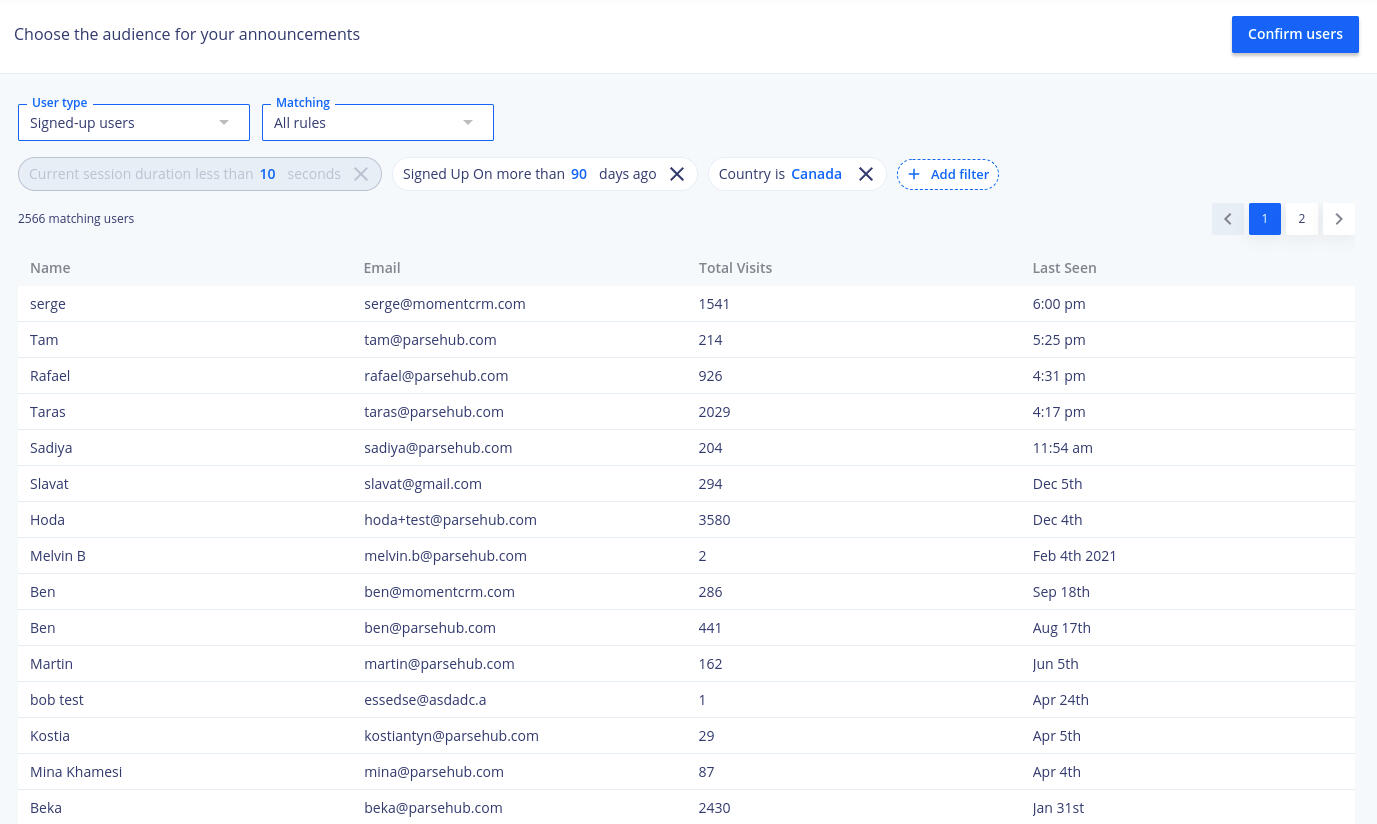Go to next page using right chevron

(1339, 219)
